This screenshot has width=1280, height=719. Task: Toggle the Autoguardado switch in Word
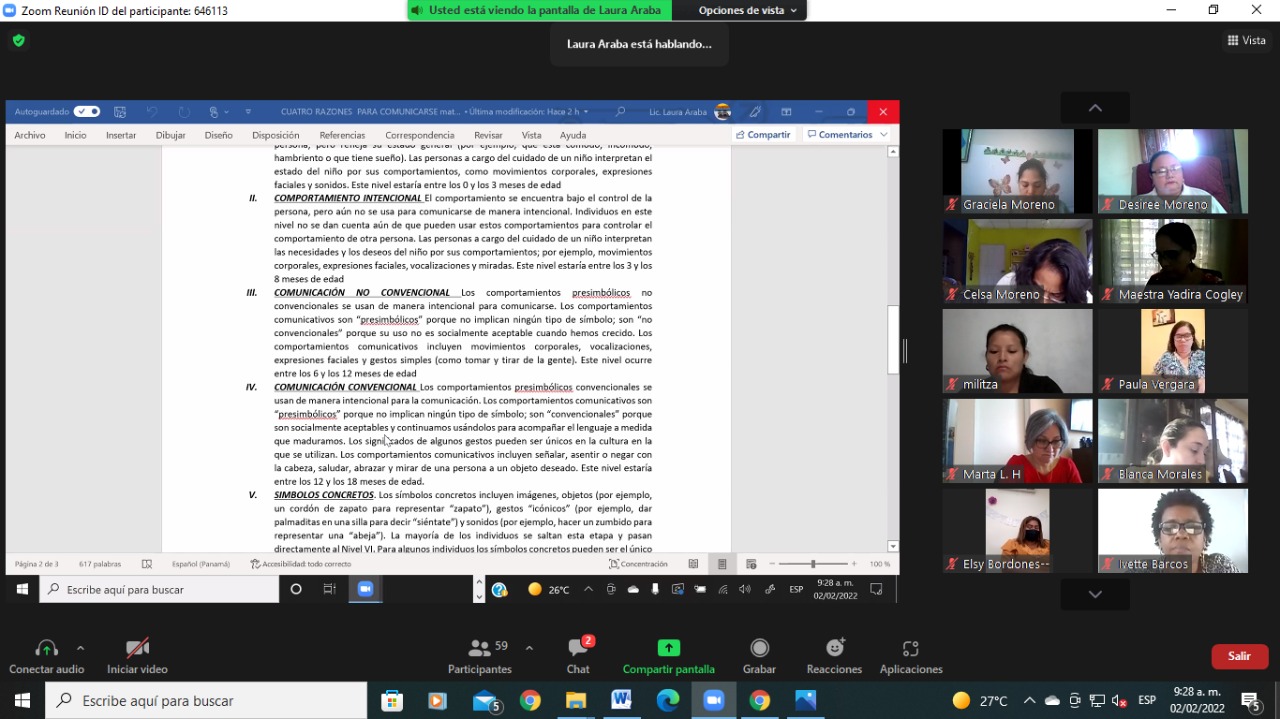87,112
